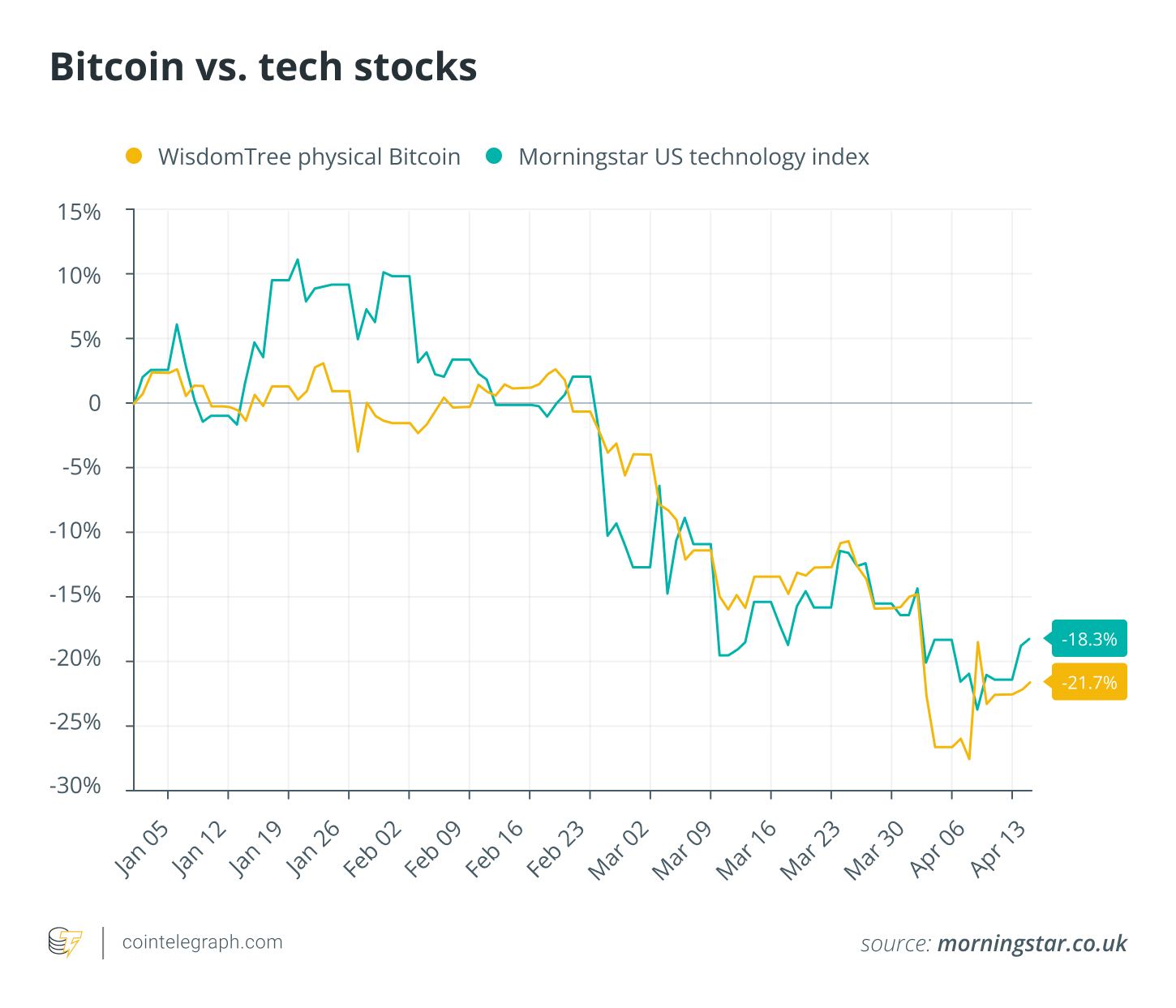Toggle the WisdomTree physical Bitcoin legend label
1176x1008 pixels.
pyautogui.click(x=309, y=157)
